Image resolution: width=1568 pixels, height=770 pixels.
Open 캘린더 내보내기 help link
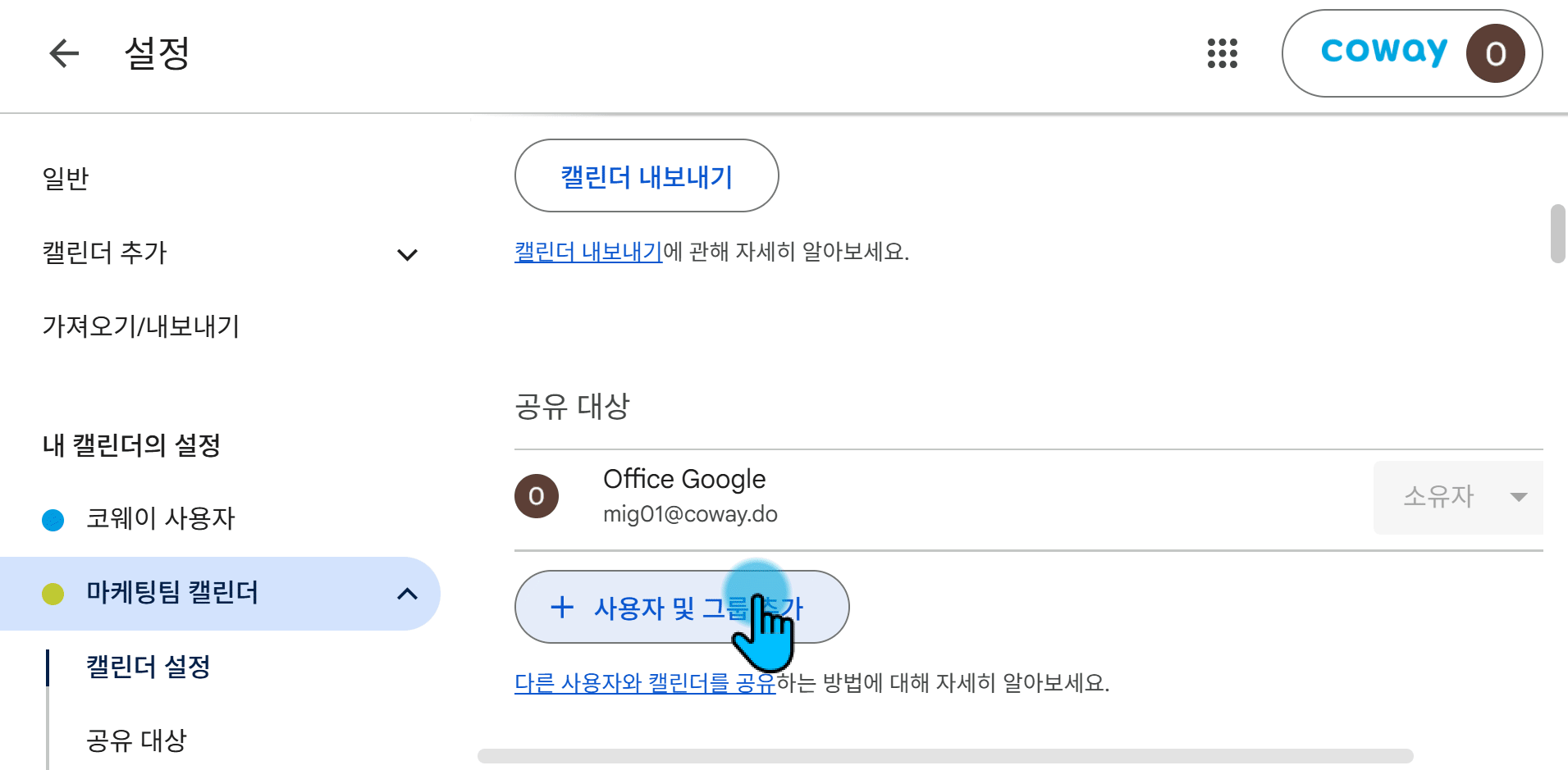[x=588, y=252]
